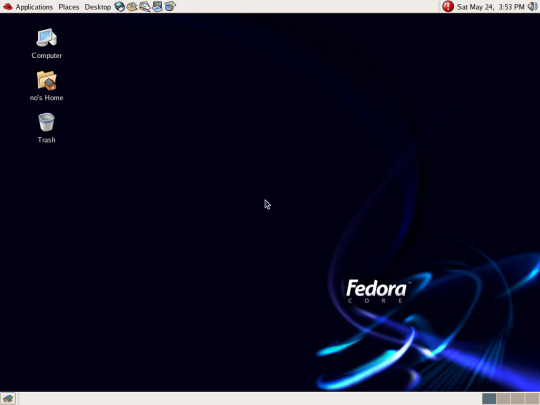
Task: Open the clock showing Sat May 24
Action: pyautogui.click(x=490, y=7)
